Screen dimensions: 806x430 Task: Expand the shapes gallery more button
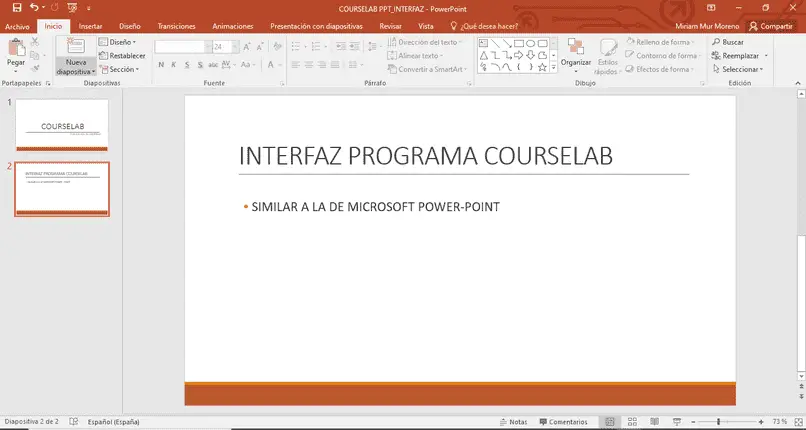pos(554,67)
